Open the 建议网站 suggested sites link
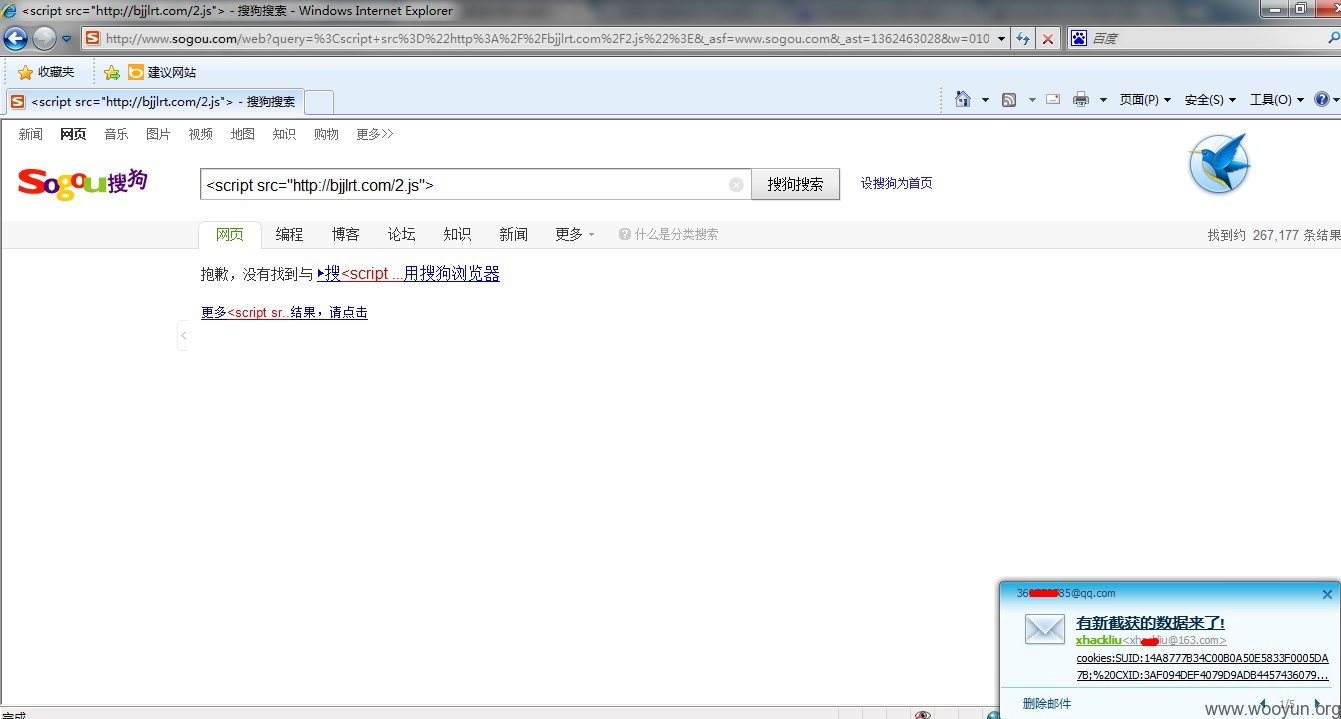The image size is (1341, 719). tap(162, 72)
